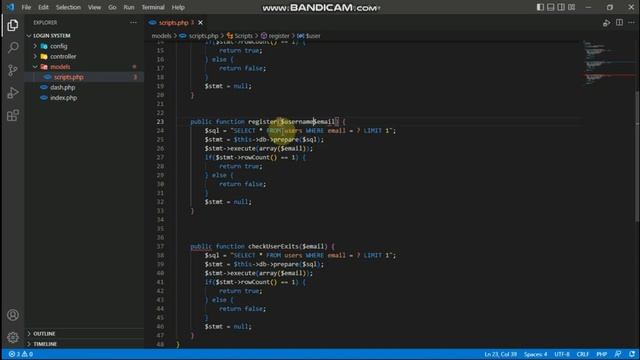Click the editor vertical scrollbar

click(x=637, y=157)
